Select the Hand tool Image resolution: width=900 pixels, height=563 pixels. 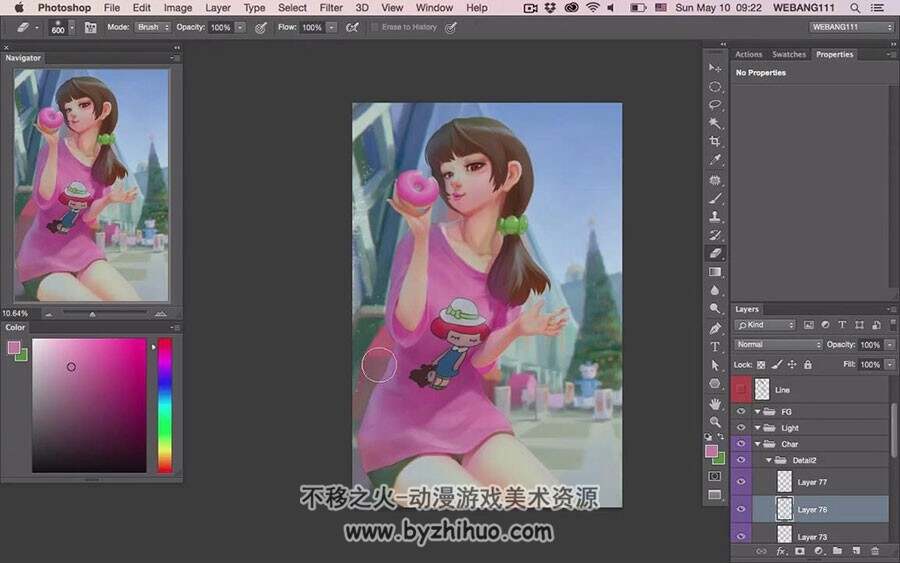point(715,403)
